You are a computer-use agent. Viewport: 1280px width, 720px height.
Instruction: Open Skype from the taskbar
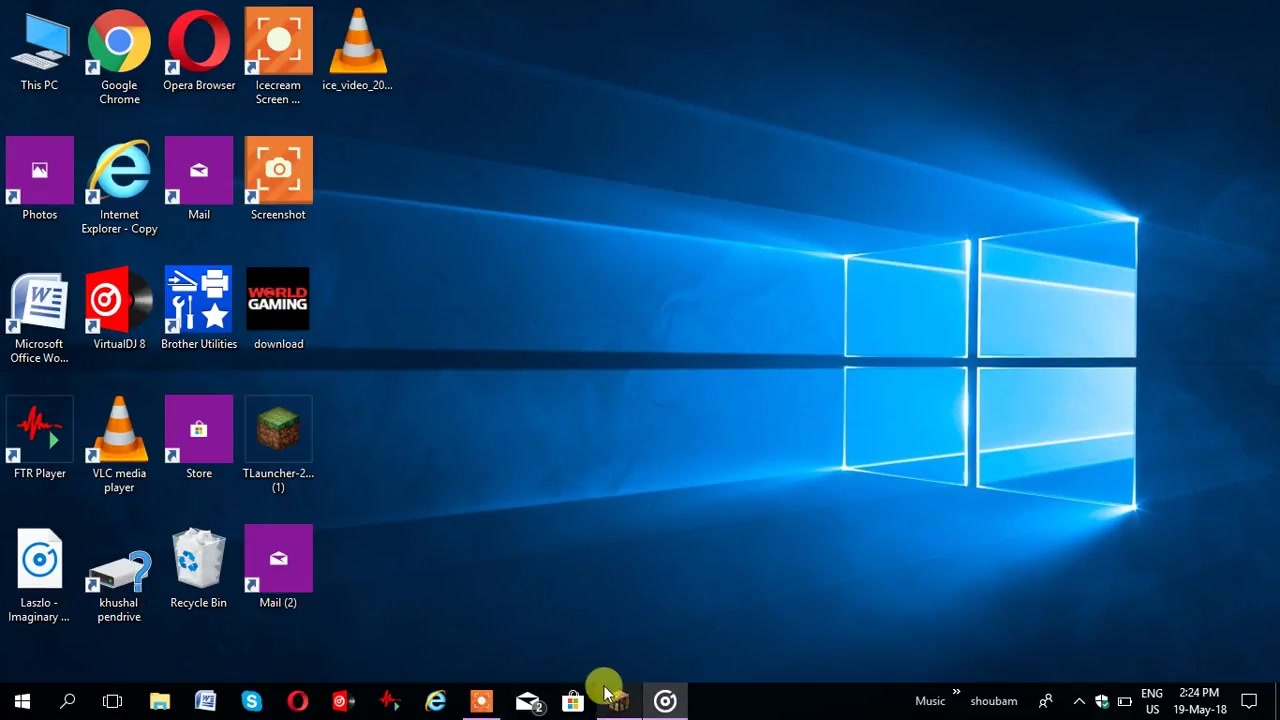[x=252, y=701]
